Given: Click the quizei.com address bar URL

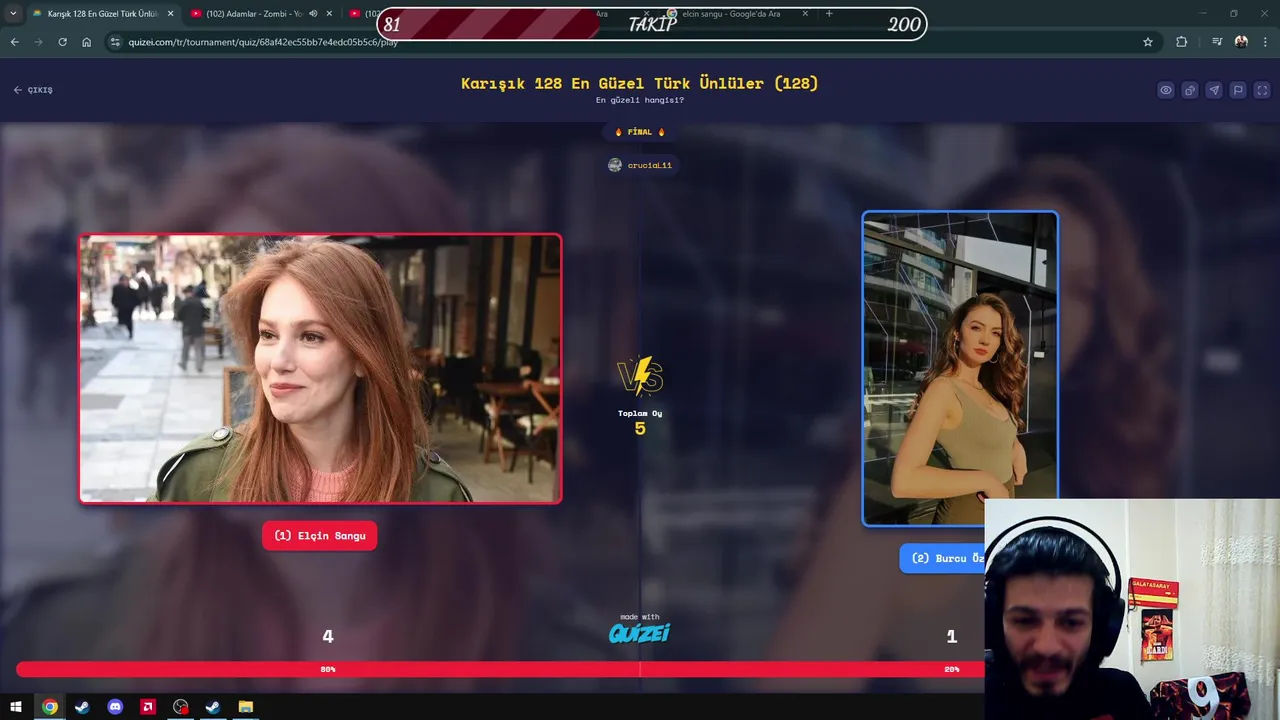Looking at the screenshot, I should (263, 42).
